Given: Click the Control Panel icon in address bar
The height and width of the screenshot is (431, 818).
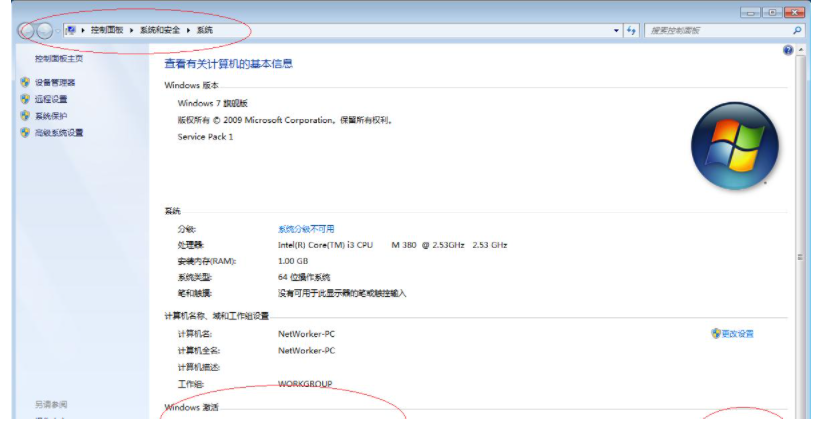Looking at the screenshot, I should click(71, 31).
